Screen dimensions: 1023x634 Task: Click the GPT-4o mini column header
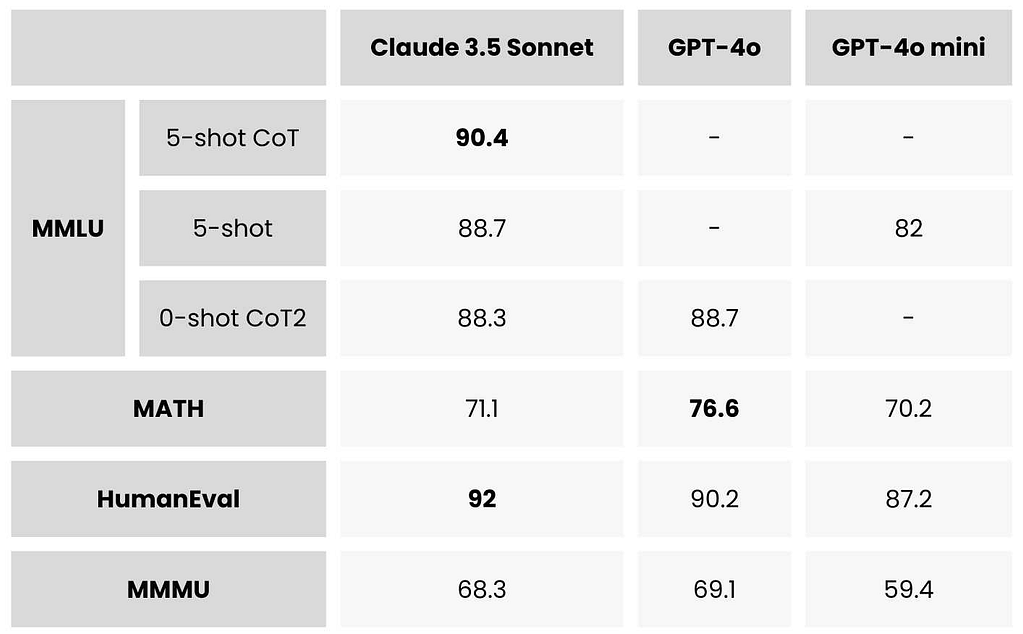tap(908, 47)
